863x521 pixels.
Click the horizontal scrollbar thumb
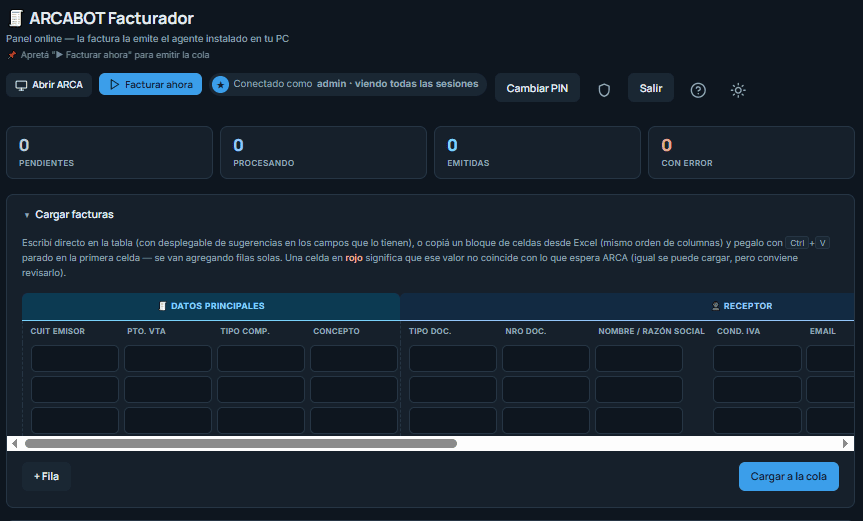coord(241,443)
